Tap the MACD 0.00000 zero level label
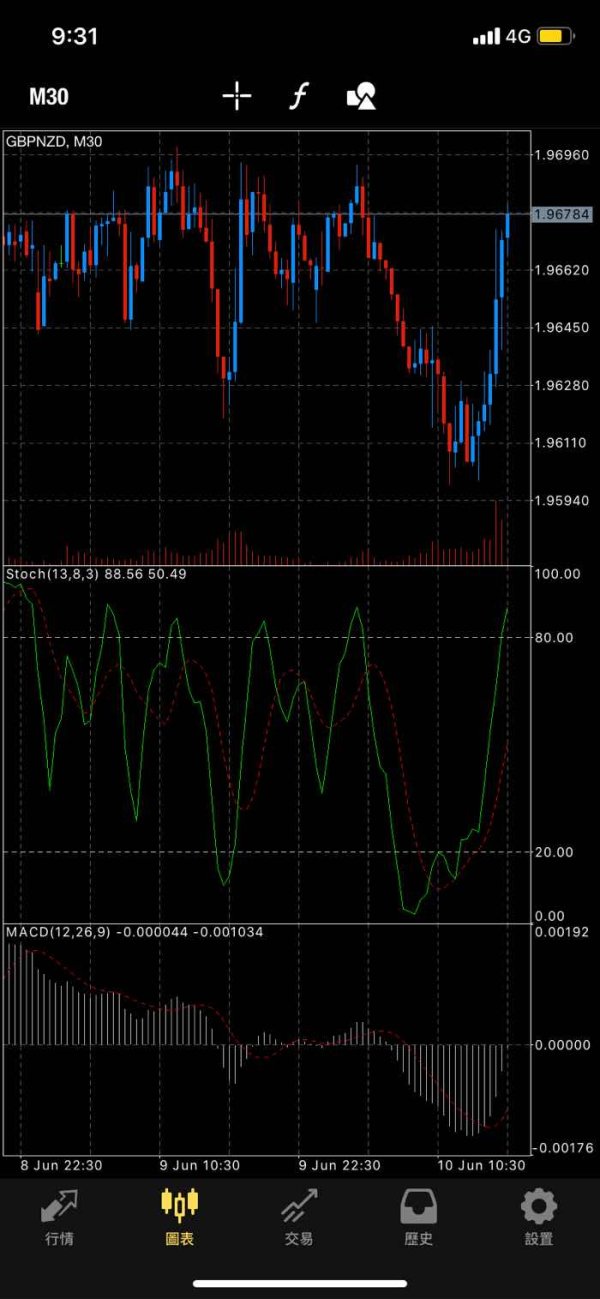 (564, 1044)
